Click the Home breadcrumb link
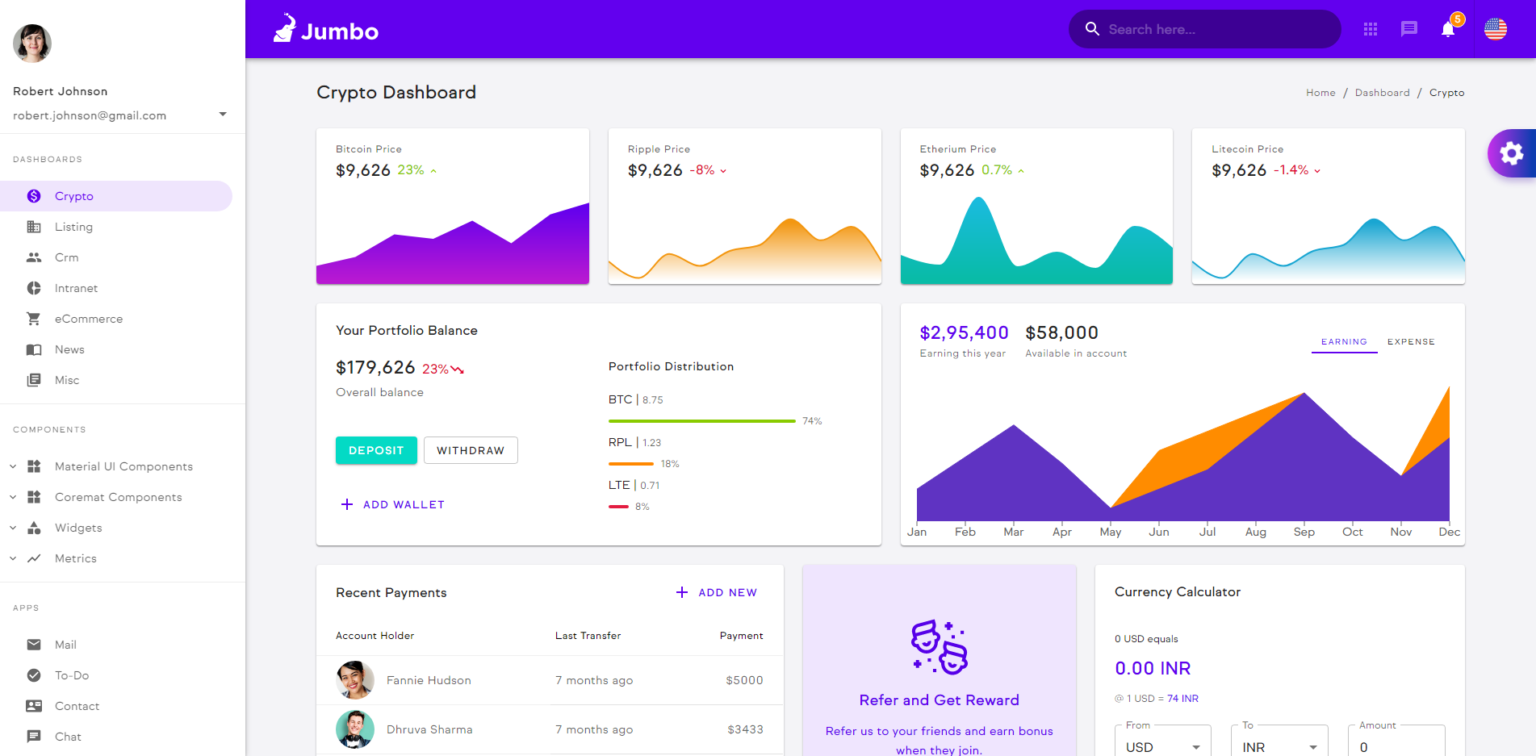 point(1320,92)
